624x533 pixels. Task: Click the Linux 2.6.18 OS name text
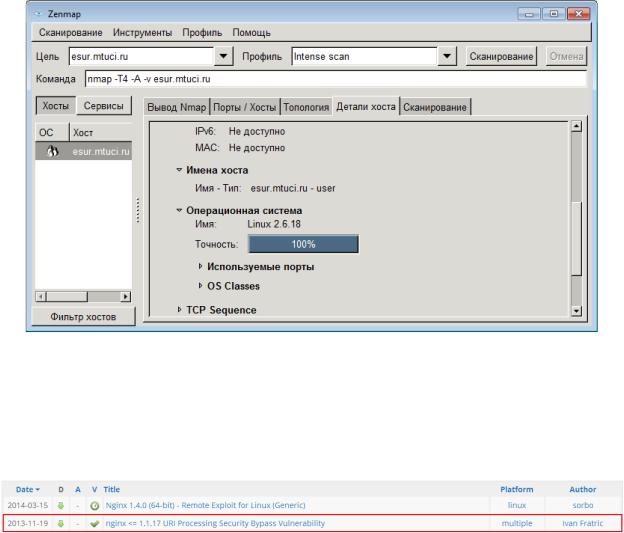click(274, 224)
